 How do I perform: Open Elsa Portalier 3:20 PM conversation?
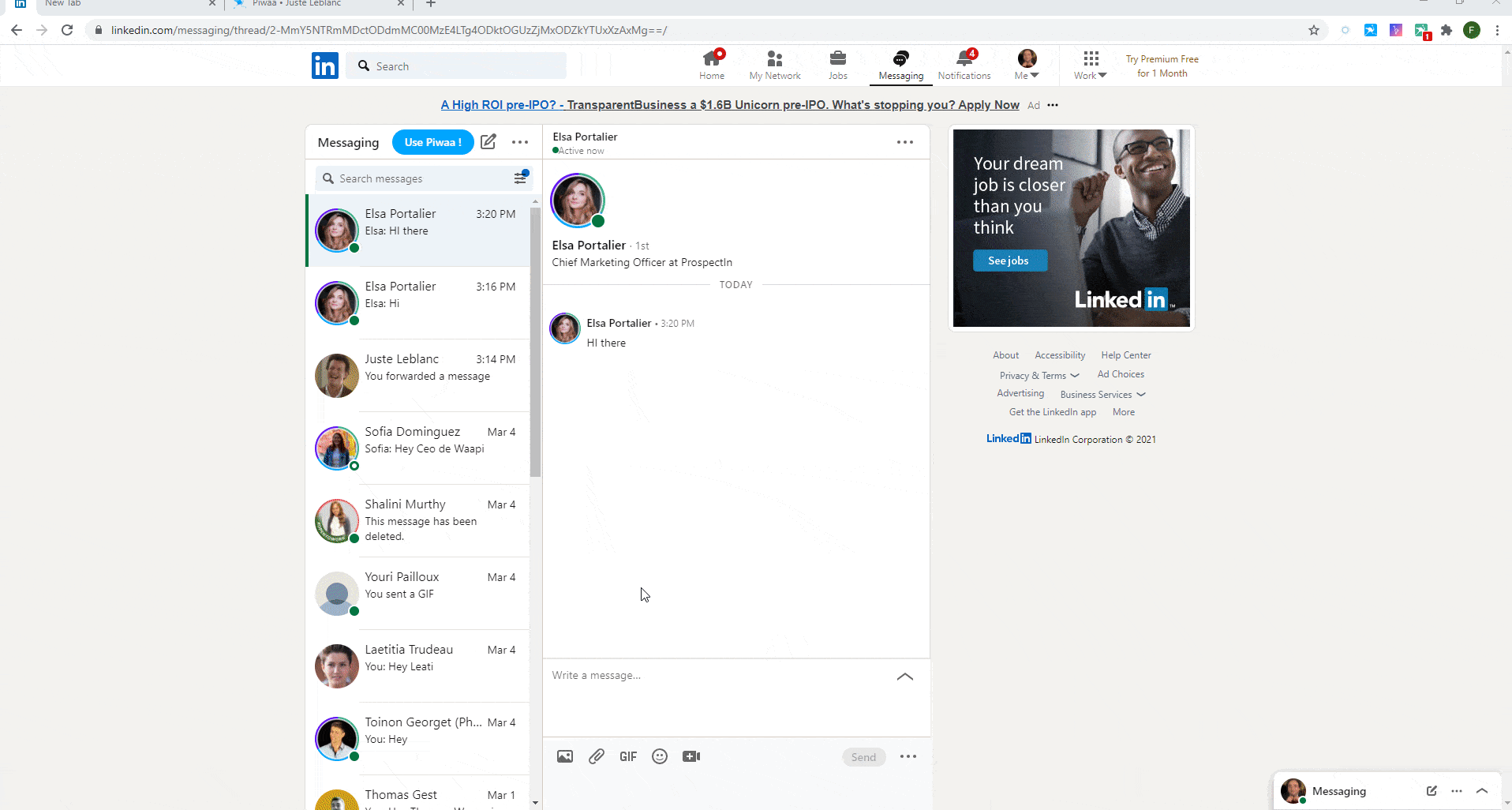point(418,230)
